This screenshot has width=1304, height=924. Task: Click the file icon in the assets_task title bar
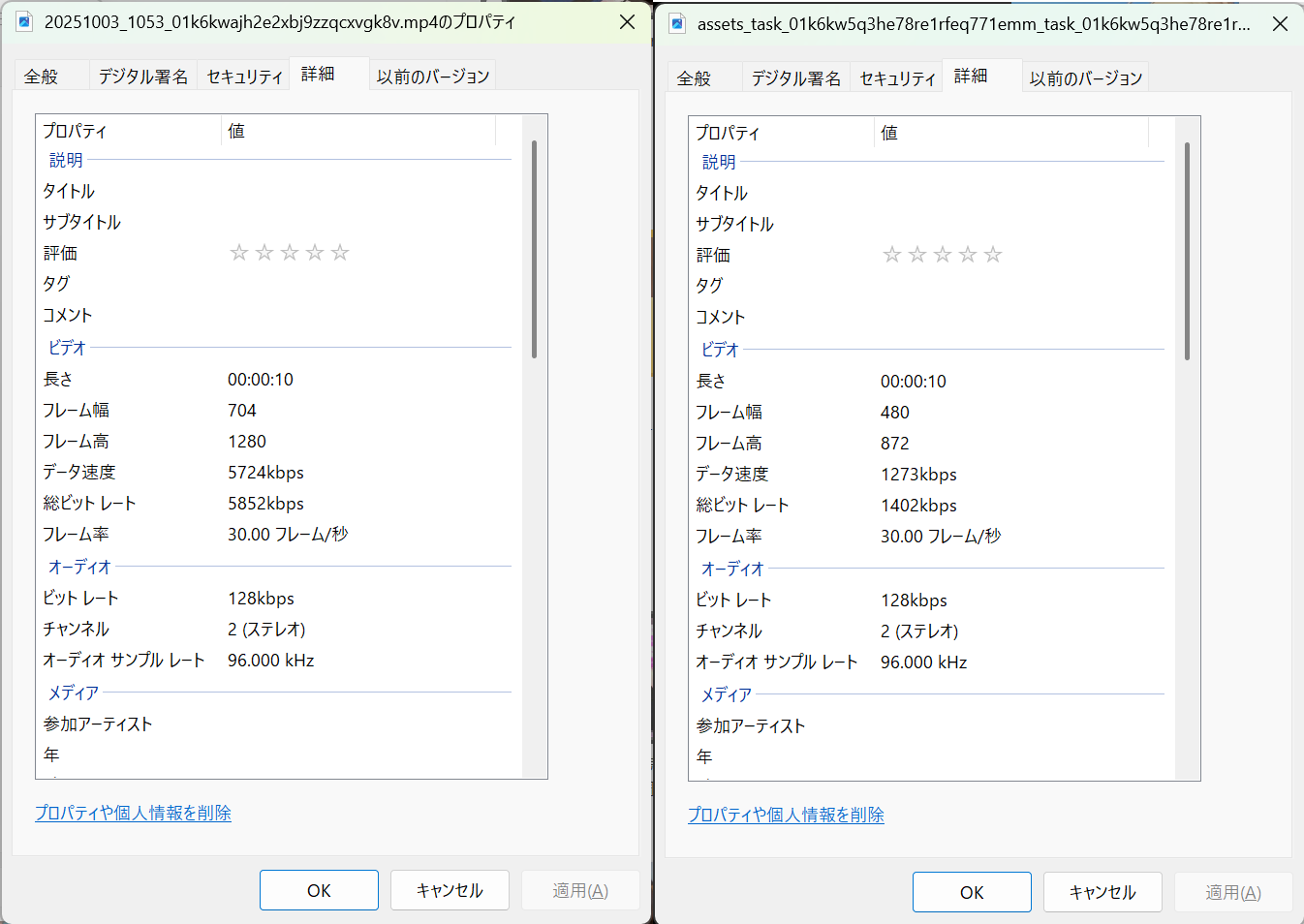click(677, 23)
